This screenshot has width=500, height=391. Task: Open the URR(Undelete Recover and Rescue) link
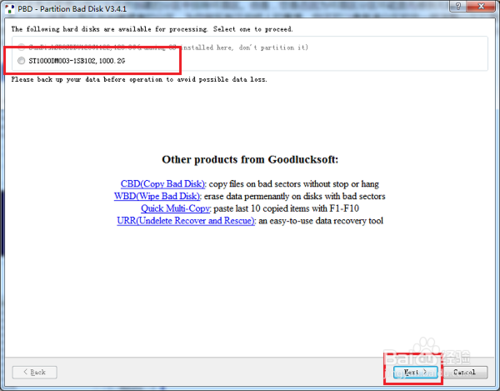pos(186,221)
